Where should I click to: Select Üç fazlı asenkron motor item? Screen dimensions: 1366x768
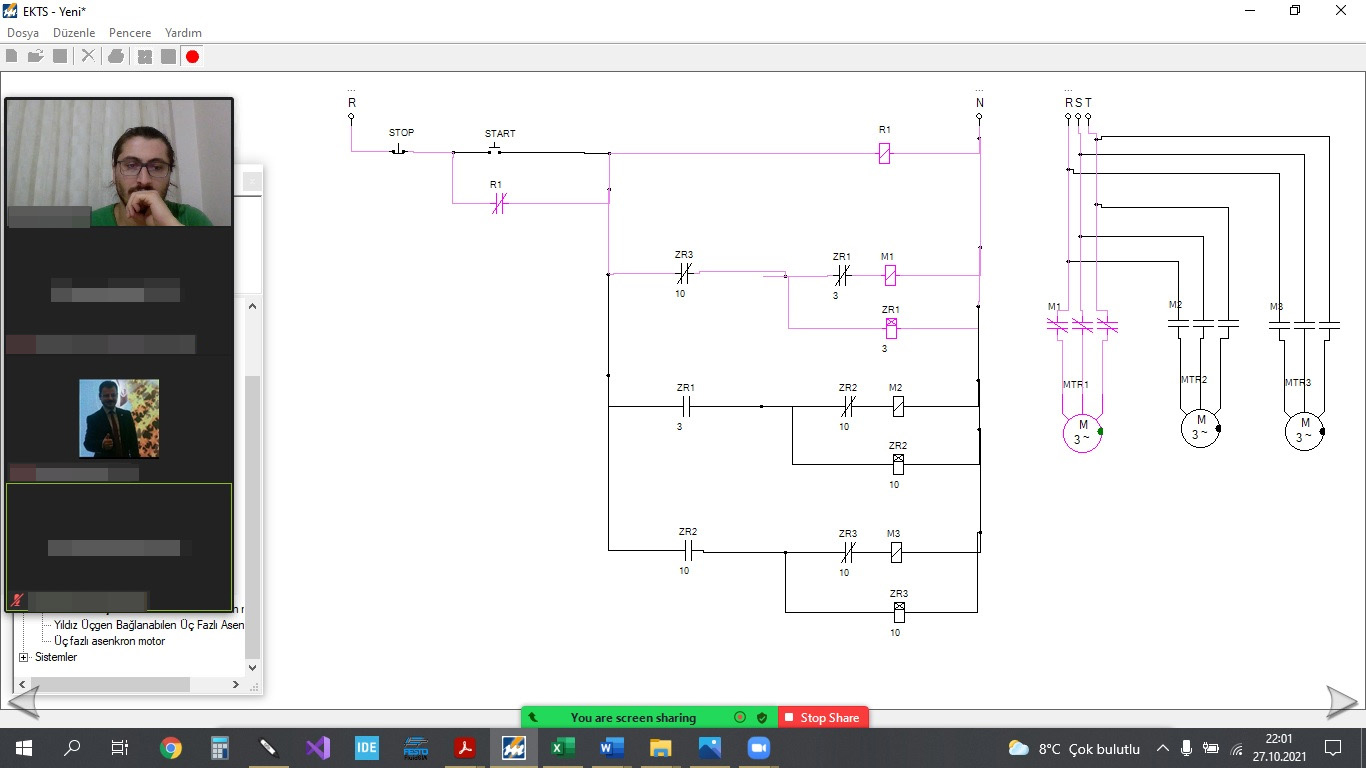pyautogui.click(x=110, y=641)
